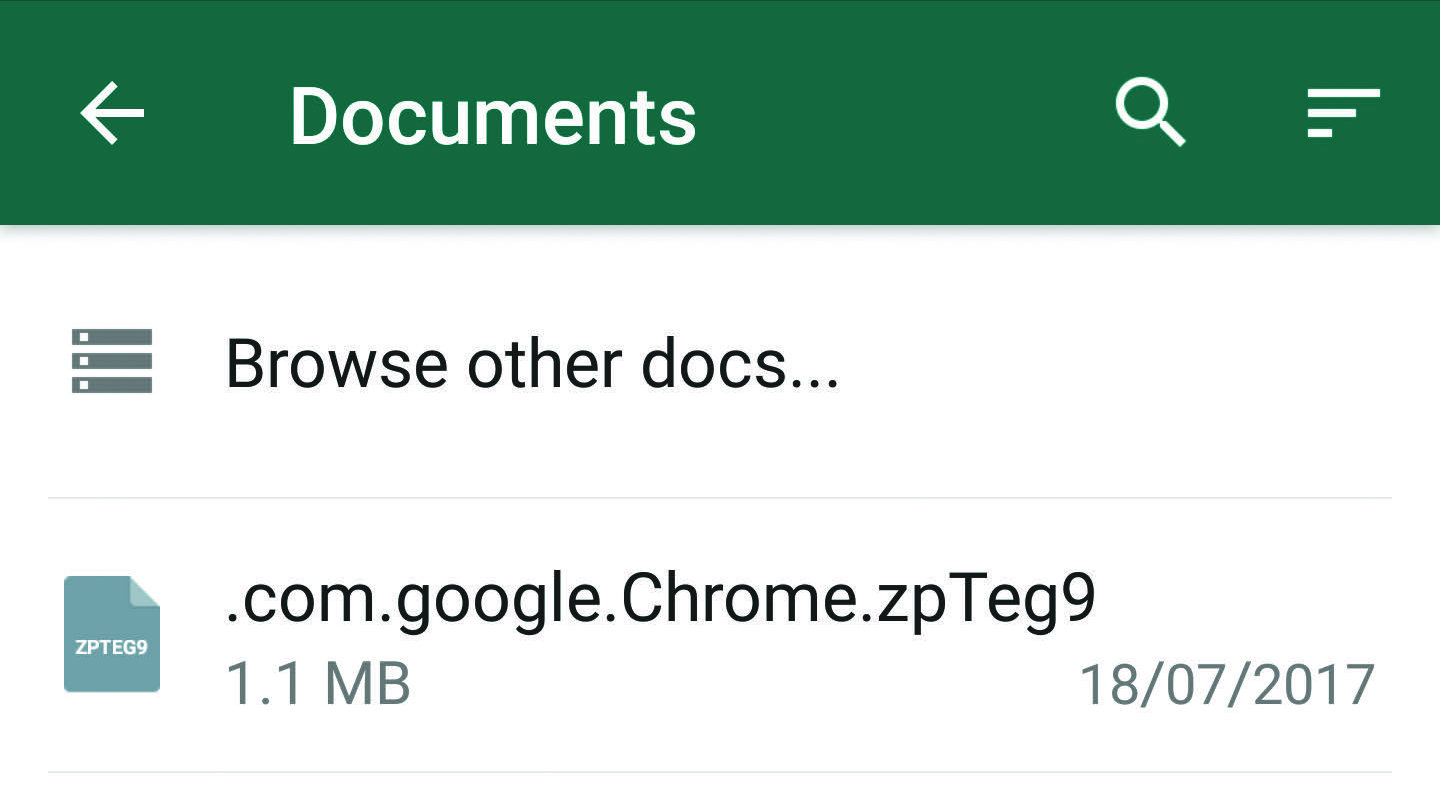Click the list icon beside Browse other docs
Screen dimensions: 1440x811
[x=110, y=362]
